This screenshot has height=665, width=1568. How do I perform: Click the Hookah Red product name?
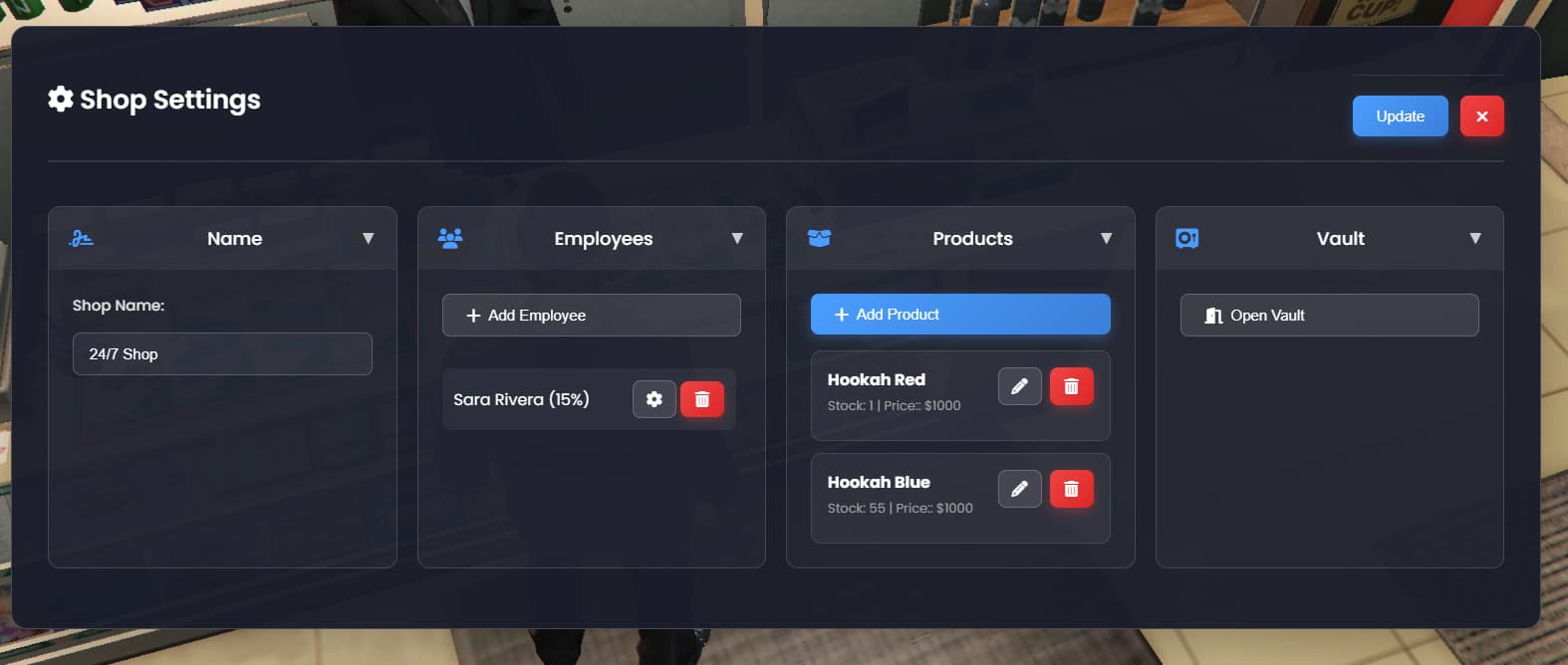click(x=877, y=379)
